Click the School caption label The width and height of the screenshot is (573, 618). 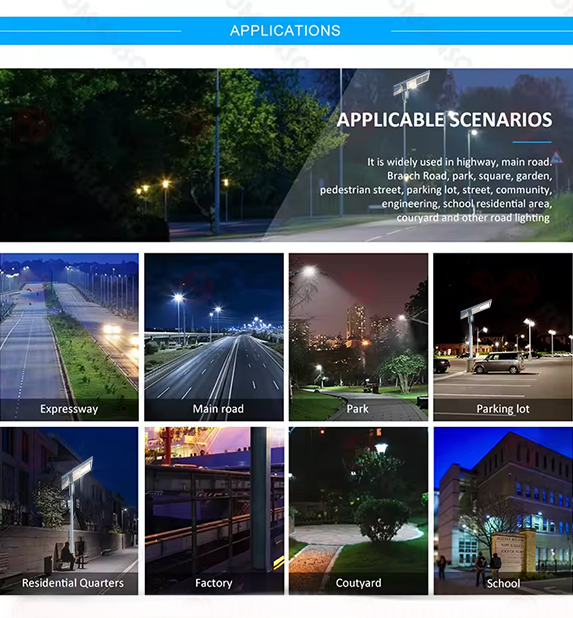pyautogui.click(x=503, y=583)
